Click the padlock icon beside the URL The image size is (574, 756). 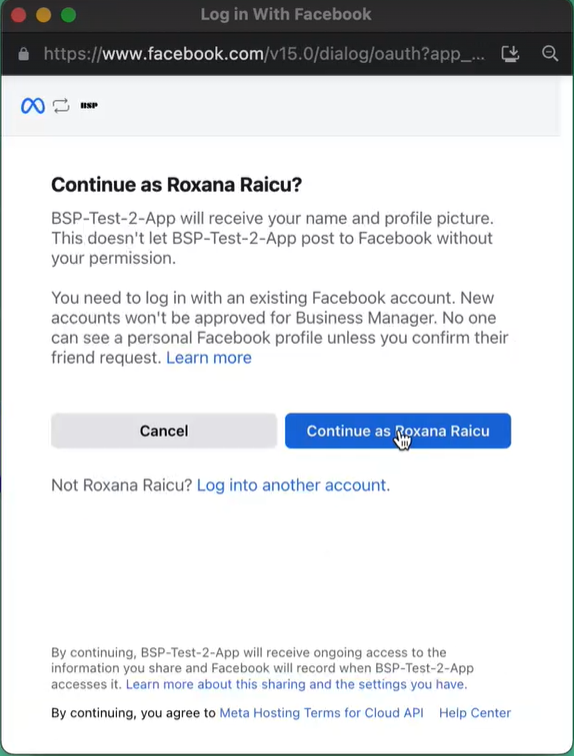[23, 54]
